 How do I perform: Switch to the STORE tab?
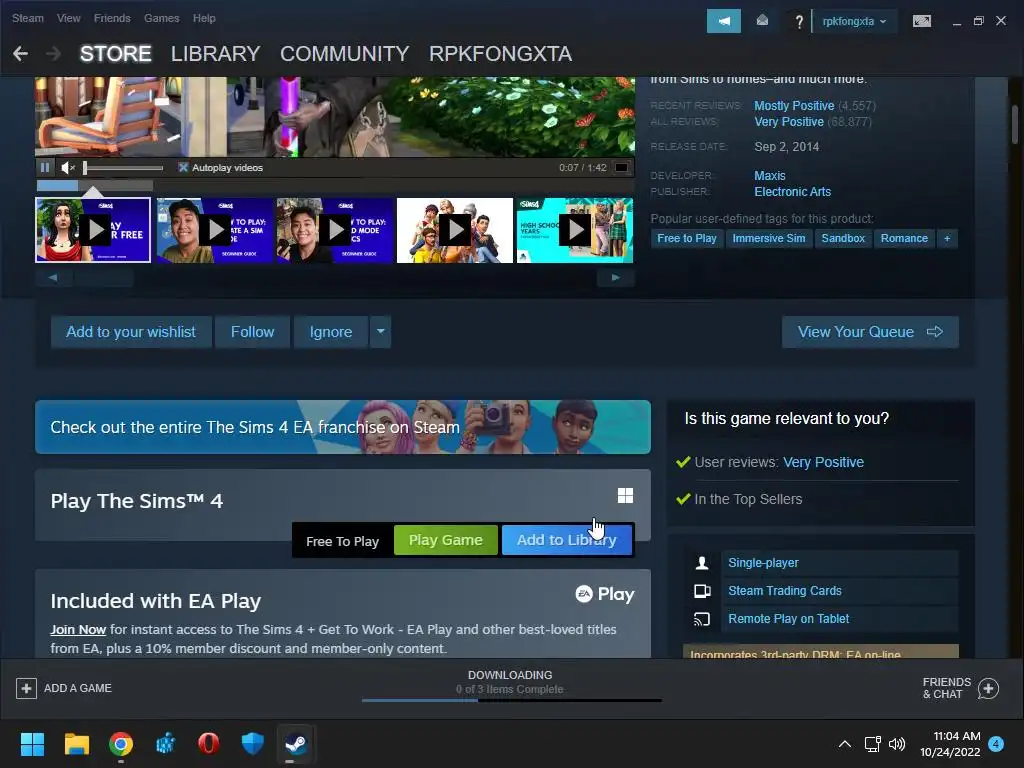click(x=116, y=54)
